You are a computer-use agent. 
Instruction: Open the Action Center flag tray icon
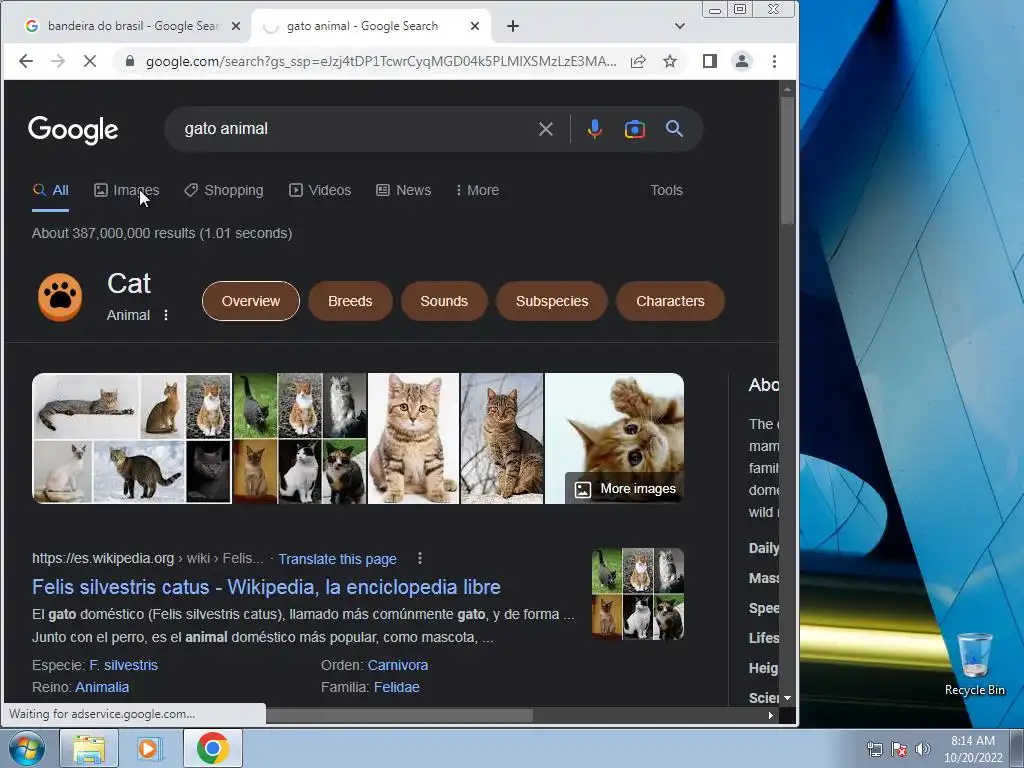click(x=899, y=749)
